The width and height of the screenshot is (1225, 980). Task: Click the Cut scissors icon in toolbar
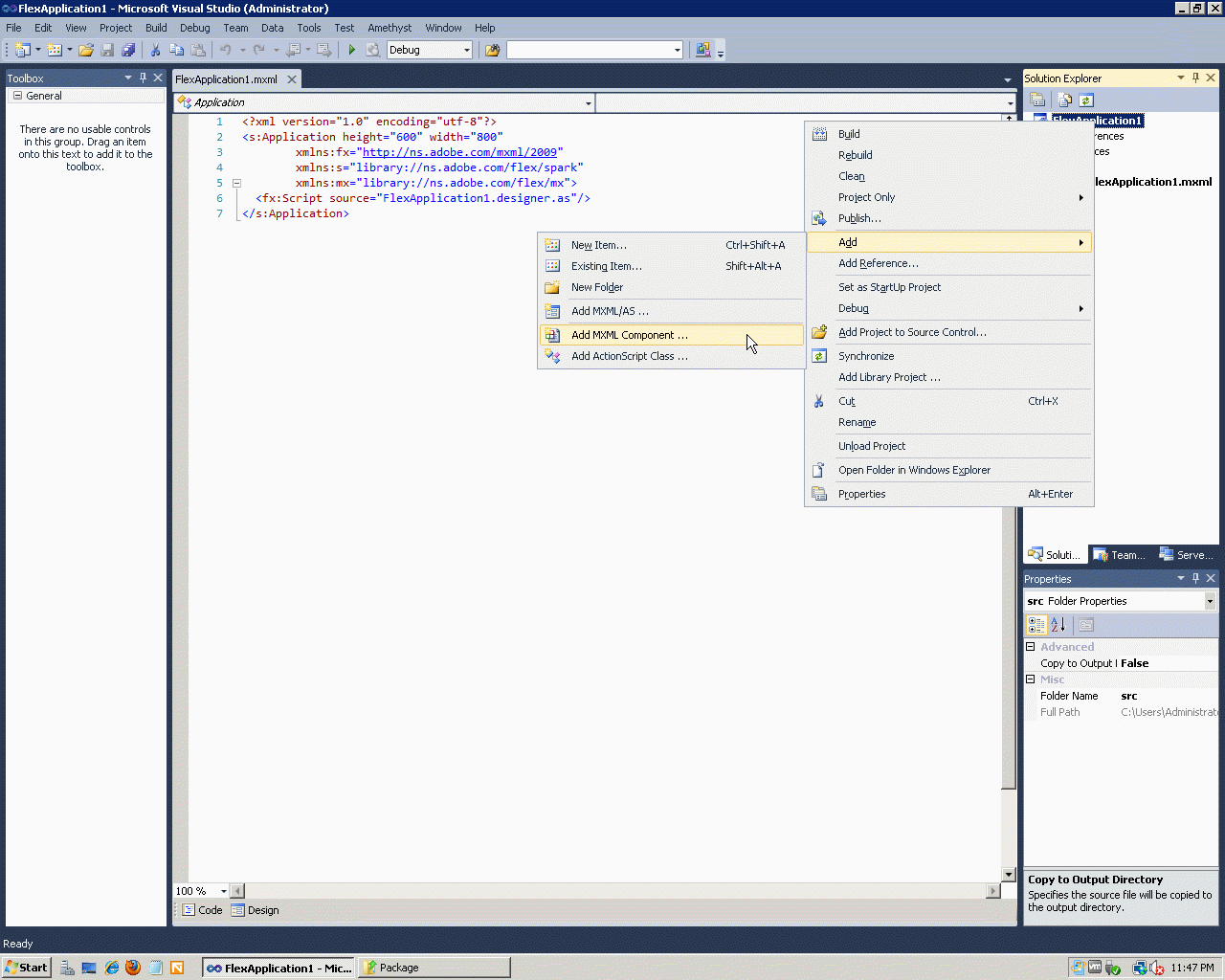(x=155, y=50)
